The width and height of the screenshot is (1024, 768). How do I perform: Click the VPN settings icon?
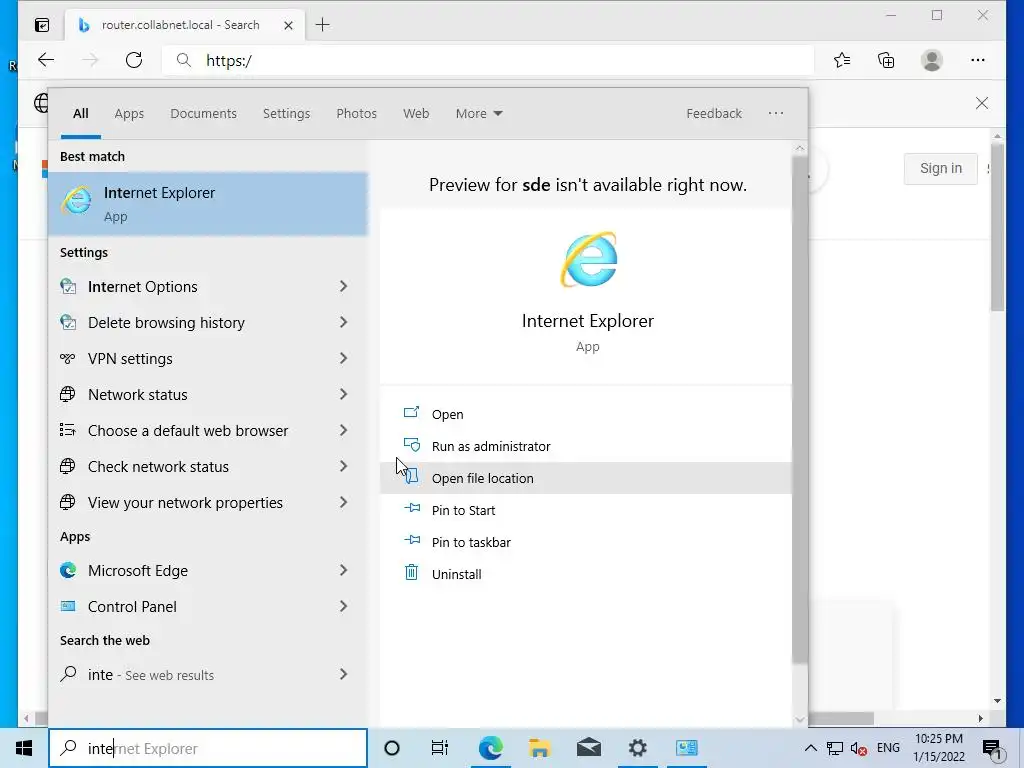tap(68, 358)
